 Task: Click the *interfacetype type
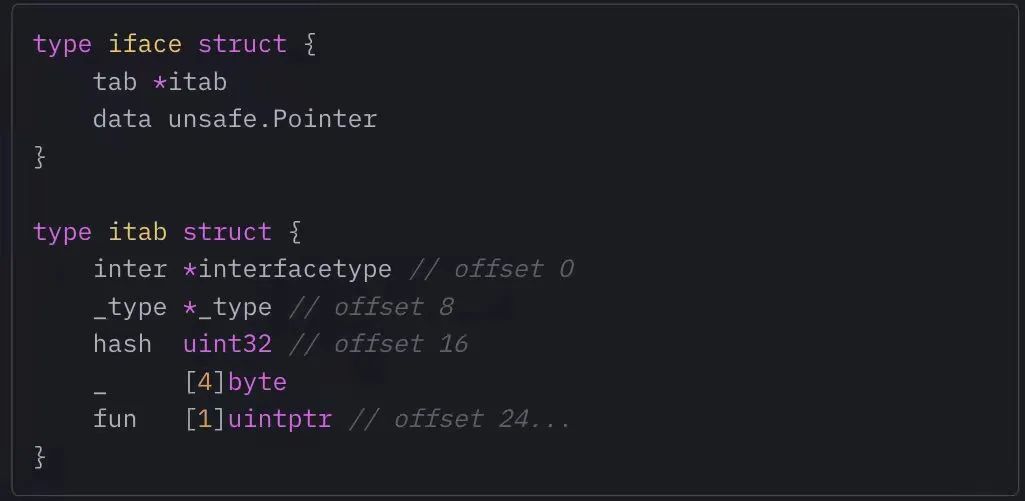[287, 269]
